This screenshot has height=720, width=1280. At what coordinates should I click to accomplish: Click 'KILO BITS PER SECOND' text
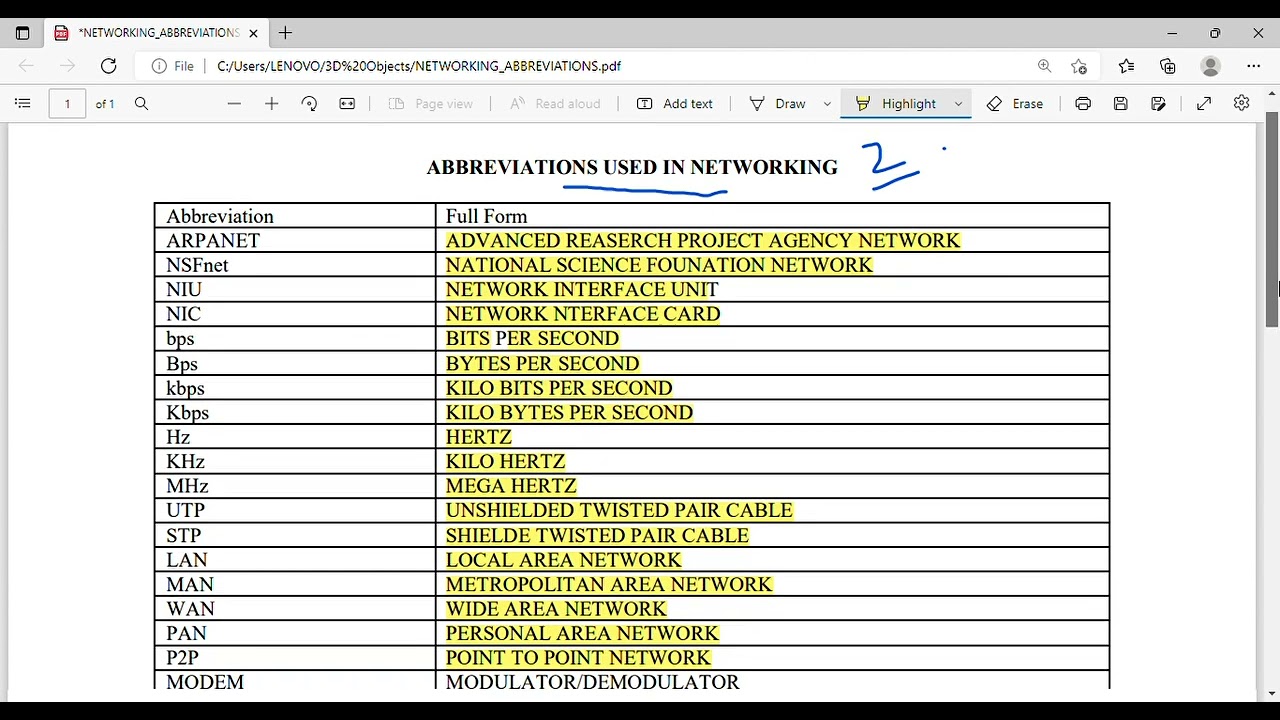point(559,388)
